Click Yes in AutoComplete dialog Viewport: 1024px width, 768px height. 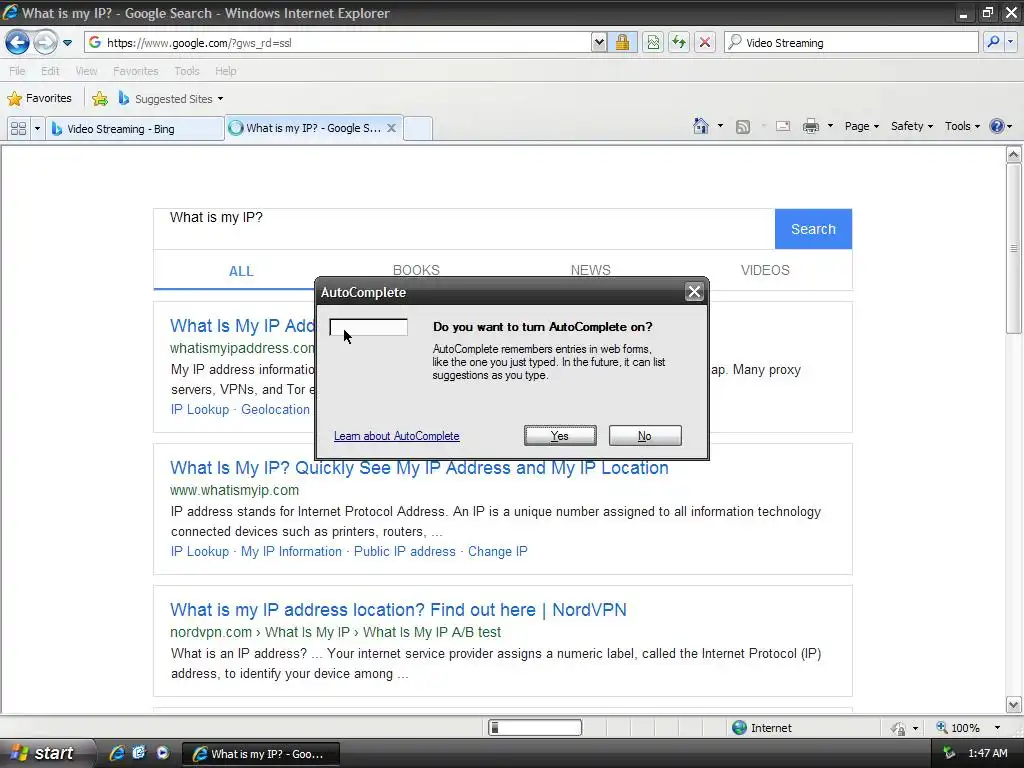tap(560, 436)
